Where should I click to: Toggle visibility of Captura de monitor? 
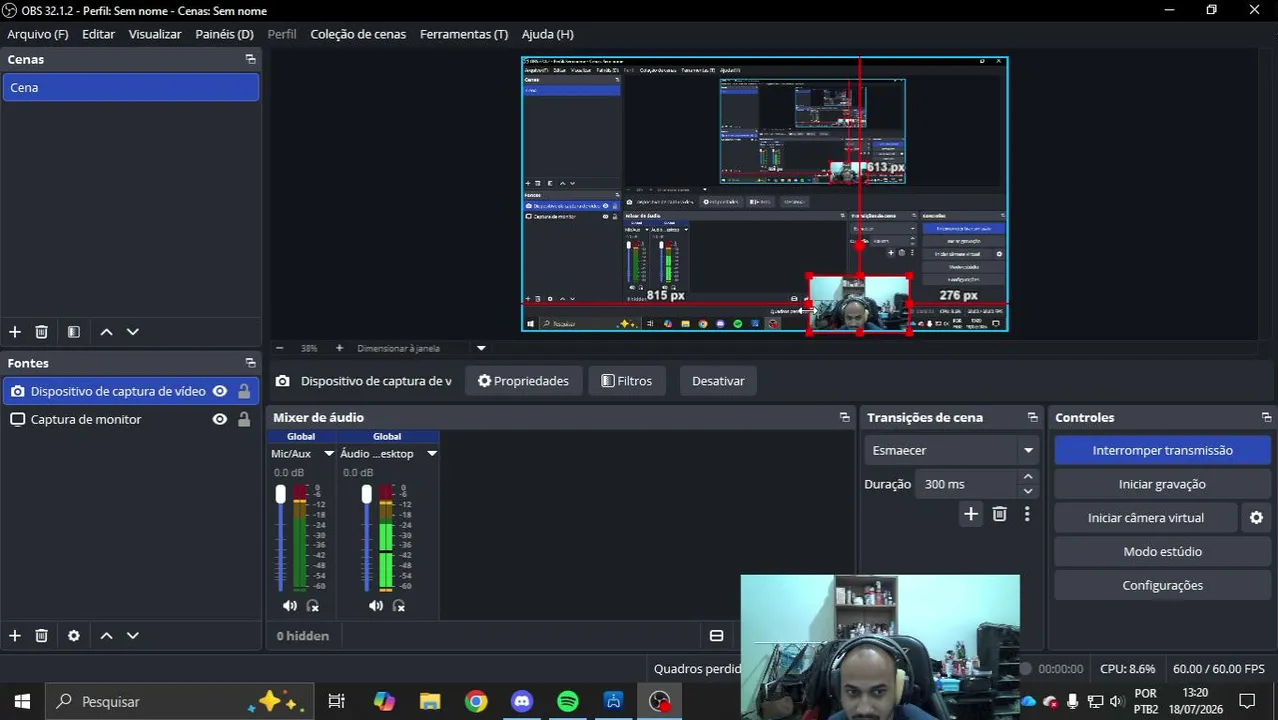(x=220, y=419)
